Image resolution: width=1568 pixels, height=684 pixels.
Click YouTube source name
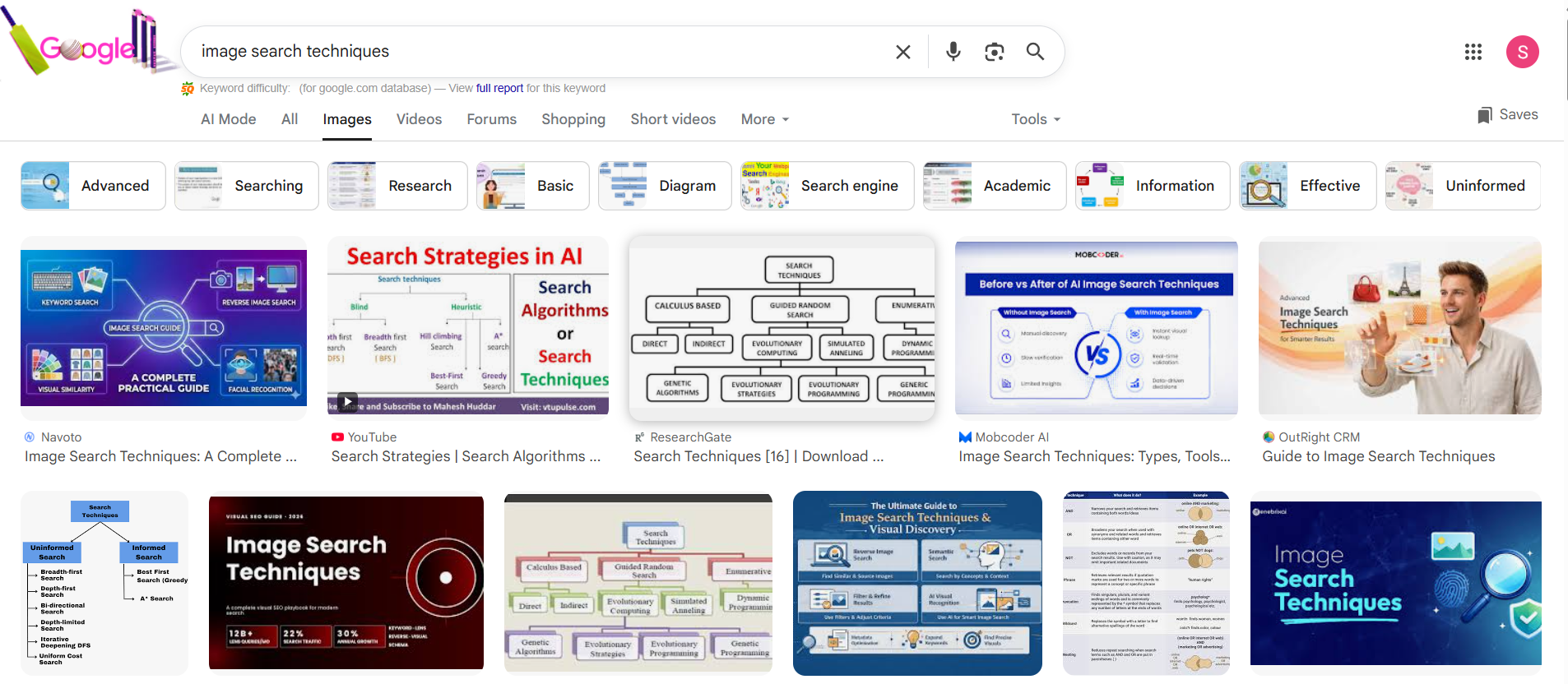pyautogui.click(x=372, y=437)
